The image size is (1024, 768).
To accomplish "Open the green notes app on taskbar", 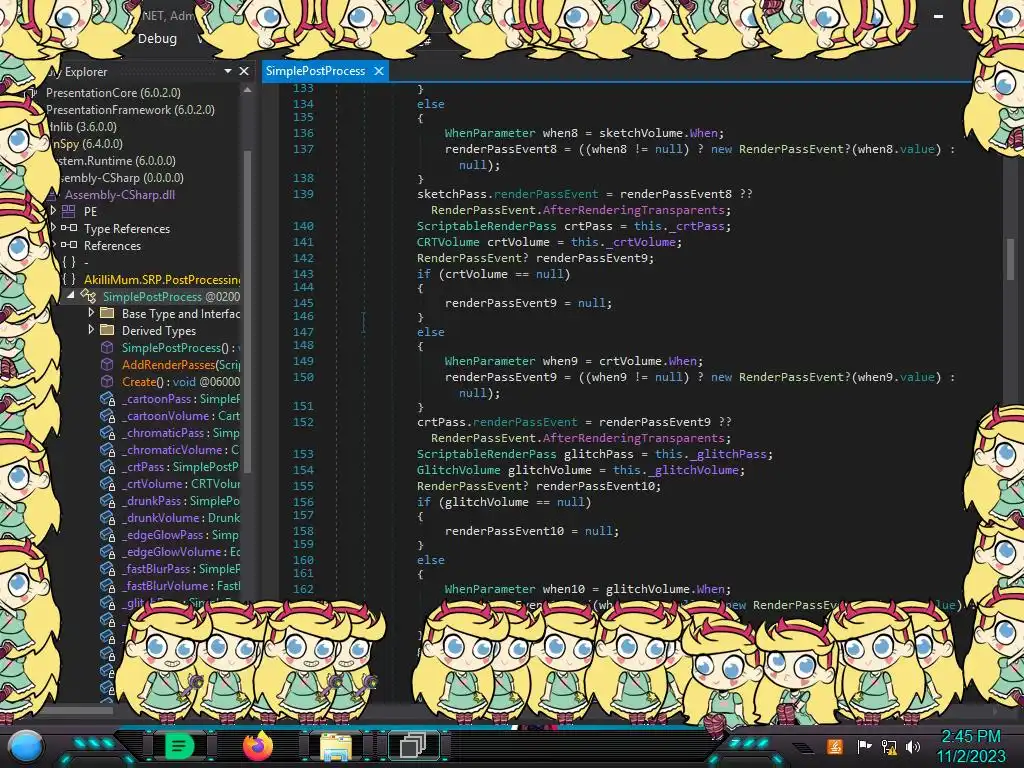I will click(180, 746).
